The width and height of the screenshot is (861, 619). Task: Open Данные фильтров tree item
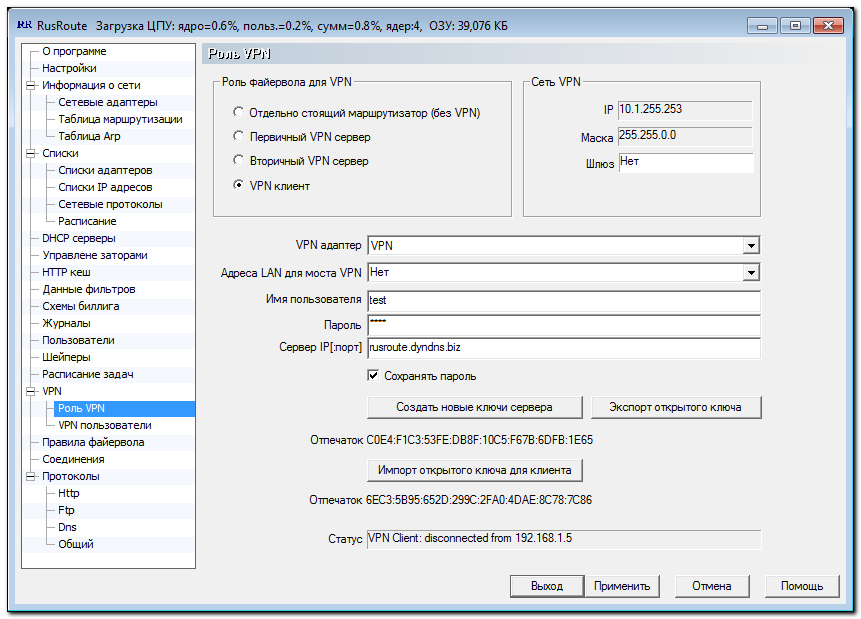tap(88, 289)
